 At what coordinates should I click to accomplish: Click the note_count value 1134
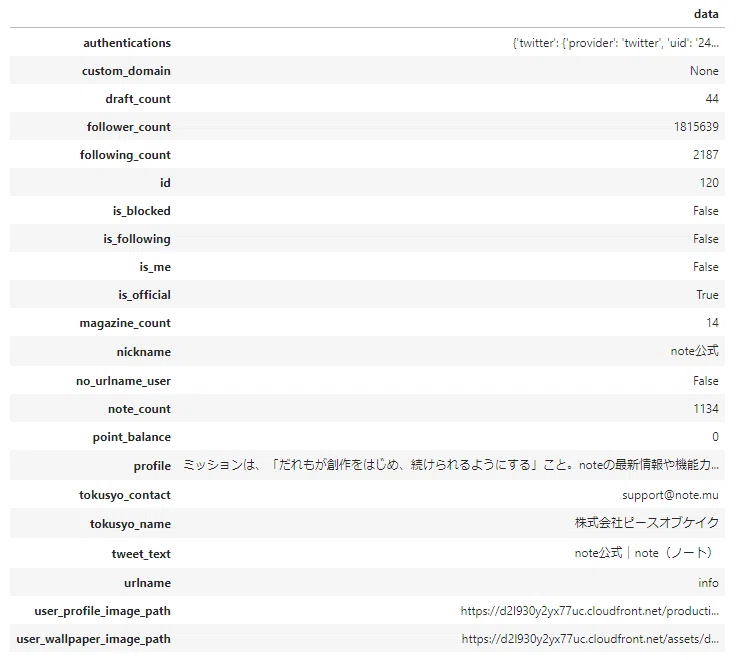706,409
